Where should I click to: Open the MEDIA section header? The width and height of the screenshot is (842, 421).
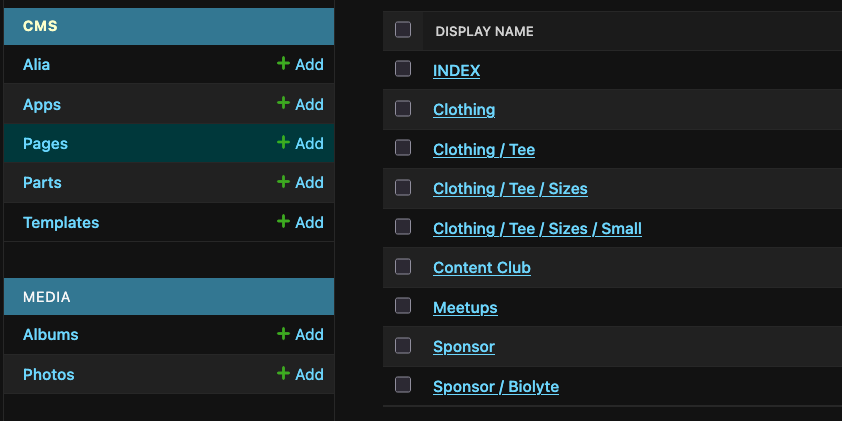click(47, 297)
